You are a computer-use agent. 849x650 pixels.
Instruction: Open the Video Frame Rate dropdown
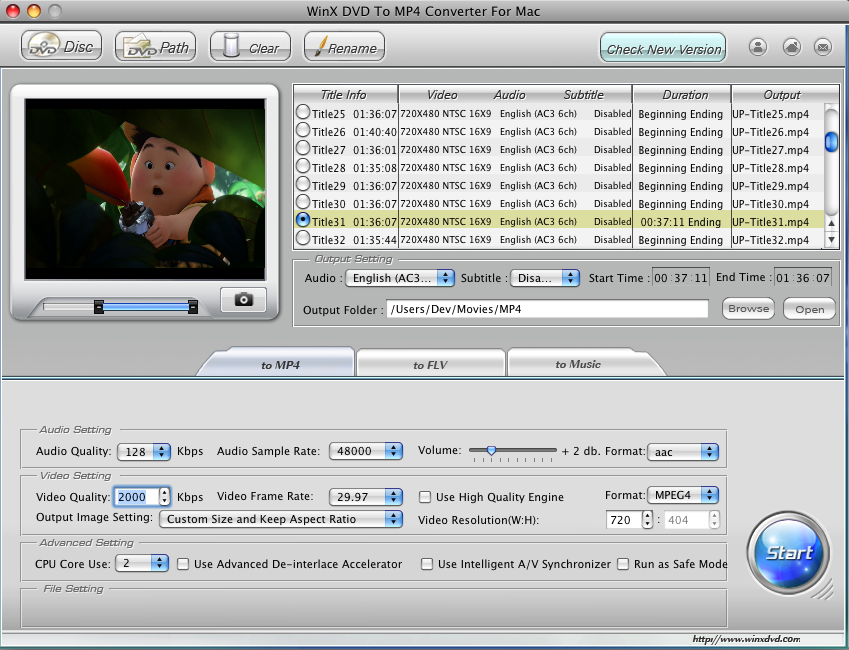pyautogui.click(x=366, y=496)
